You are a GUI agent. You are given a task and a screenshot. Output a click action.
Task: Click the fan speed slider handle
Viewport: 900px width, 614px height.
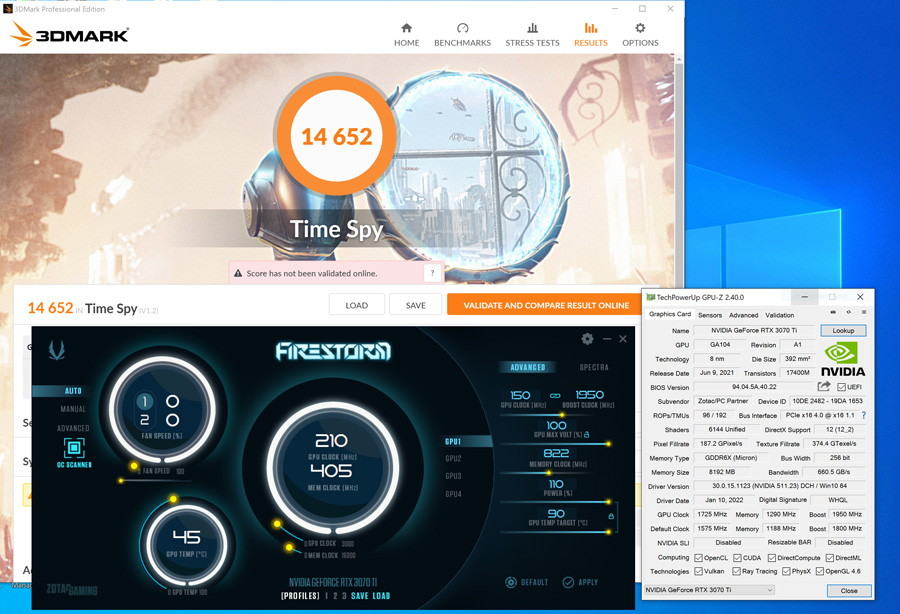tap(121, 480)
